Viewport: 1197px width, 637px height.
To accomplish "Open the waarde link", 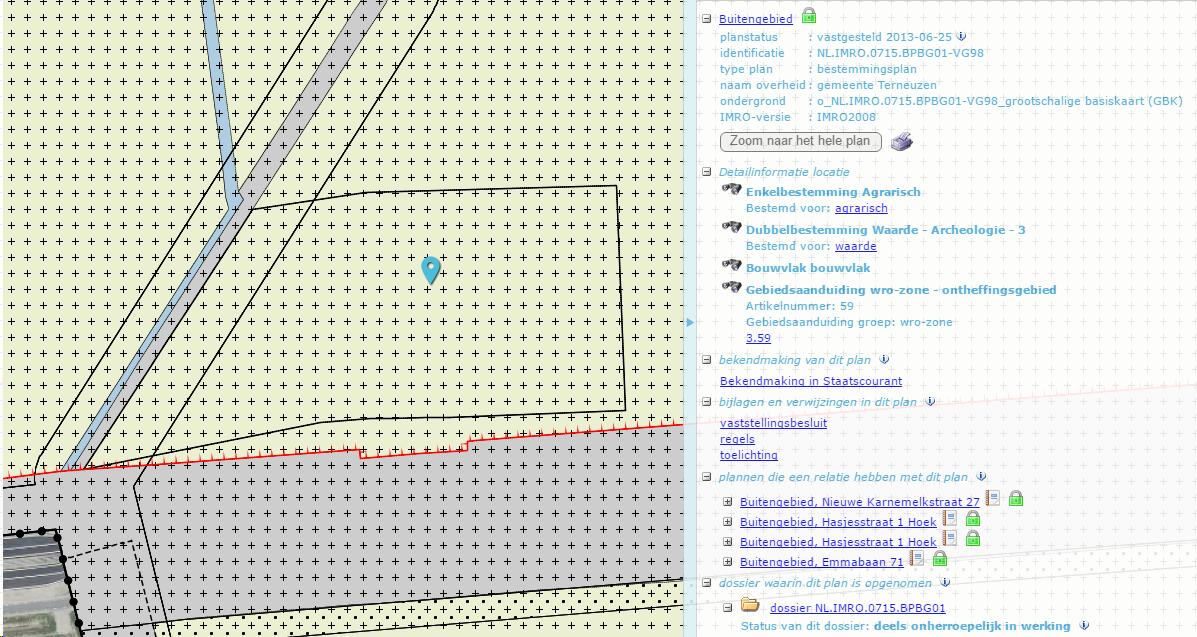I will 856,246.
